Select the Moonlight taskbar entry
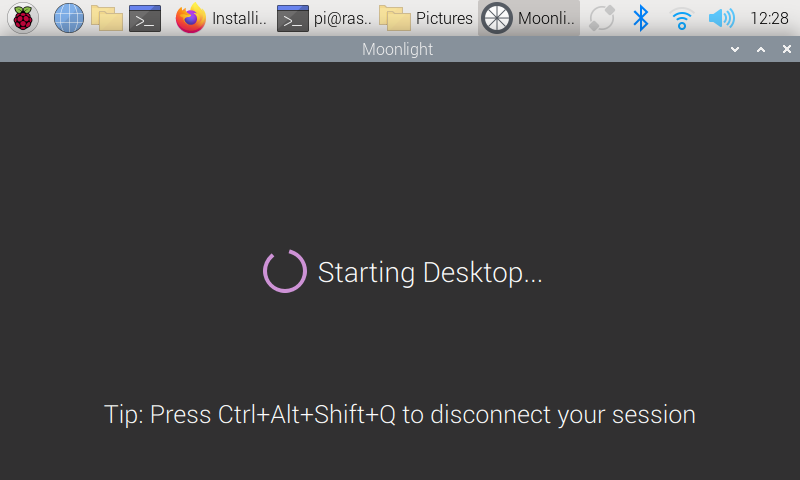This screenshot has width=800, height=480. pos(529,18)
